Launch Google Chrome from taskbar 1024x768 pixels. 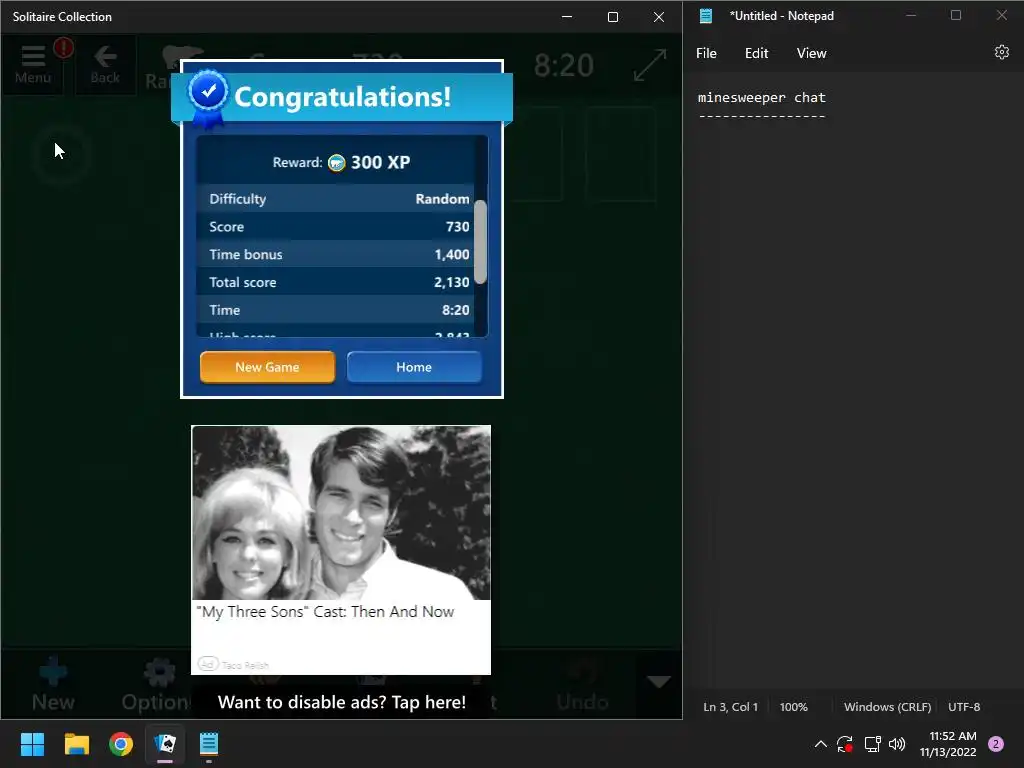pyautogui.click(x=121, y=744)
